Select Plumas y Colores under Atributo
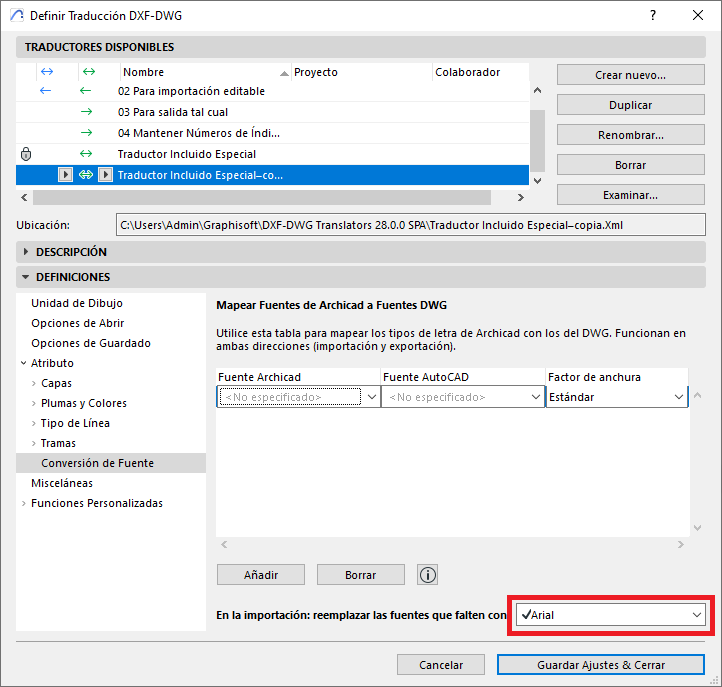The width and height of the screenshot is (722, 687). (82, 403)
